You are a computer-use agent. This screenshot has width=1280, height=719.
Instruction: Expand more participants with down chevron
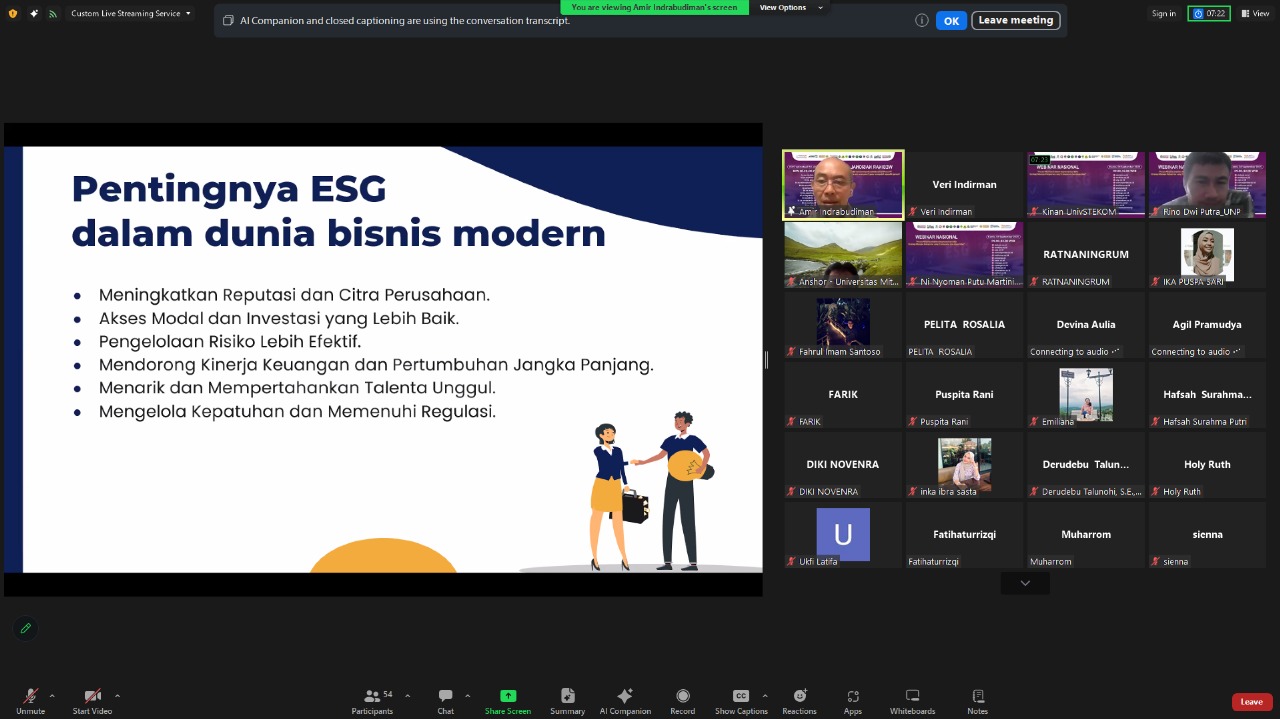tap(1025, 583)
